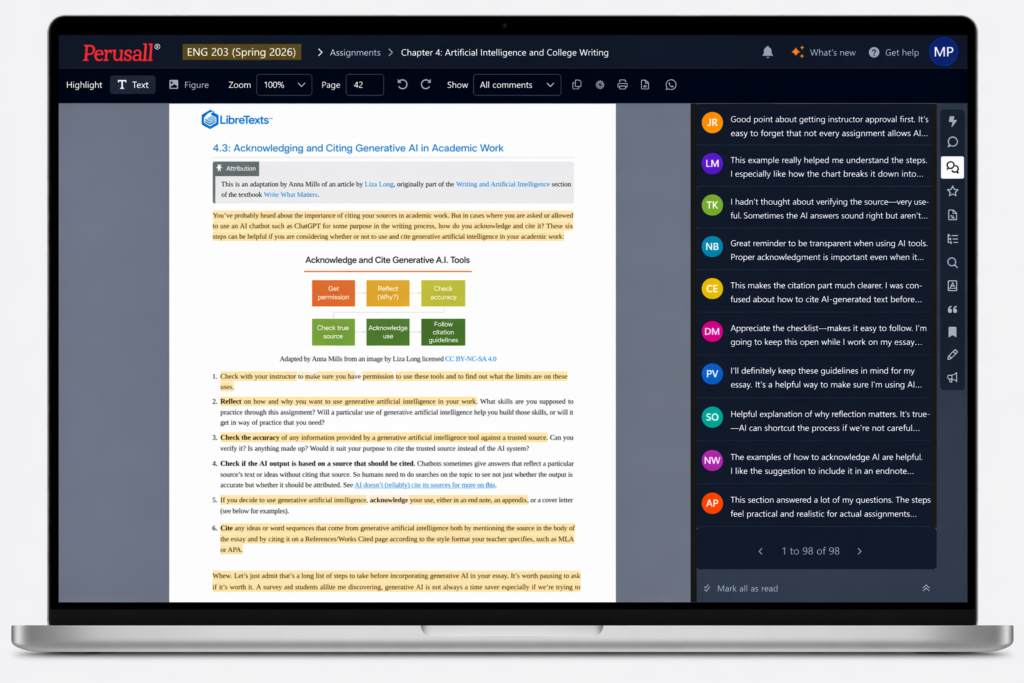
Task: Select the Text annotation tool
Action: point(132,85)
